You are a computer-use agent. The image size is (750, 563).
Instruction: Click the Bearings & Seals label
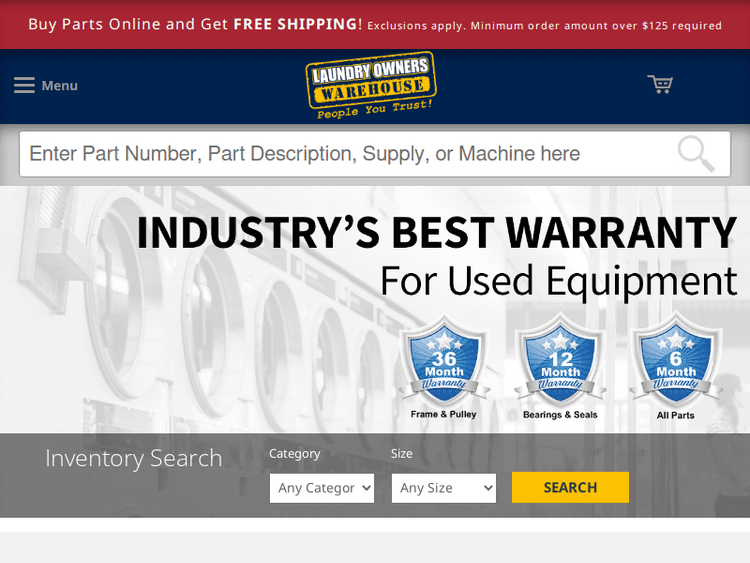click(x=560, y=415)
